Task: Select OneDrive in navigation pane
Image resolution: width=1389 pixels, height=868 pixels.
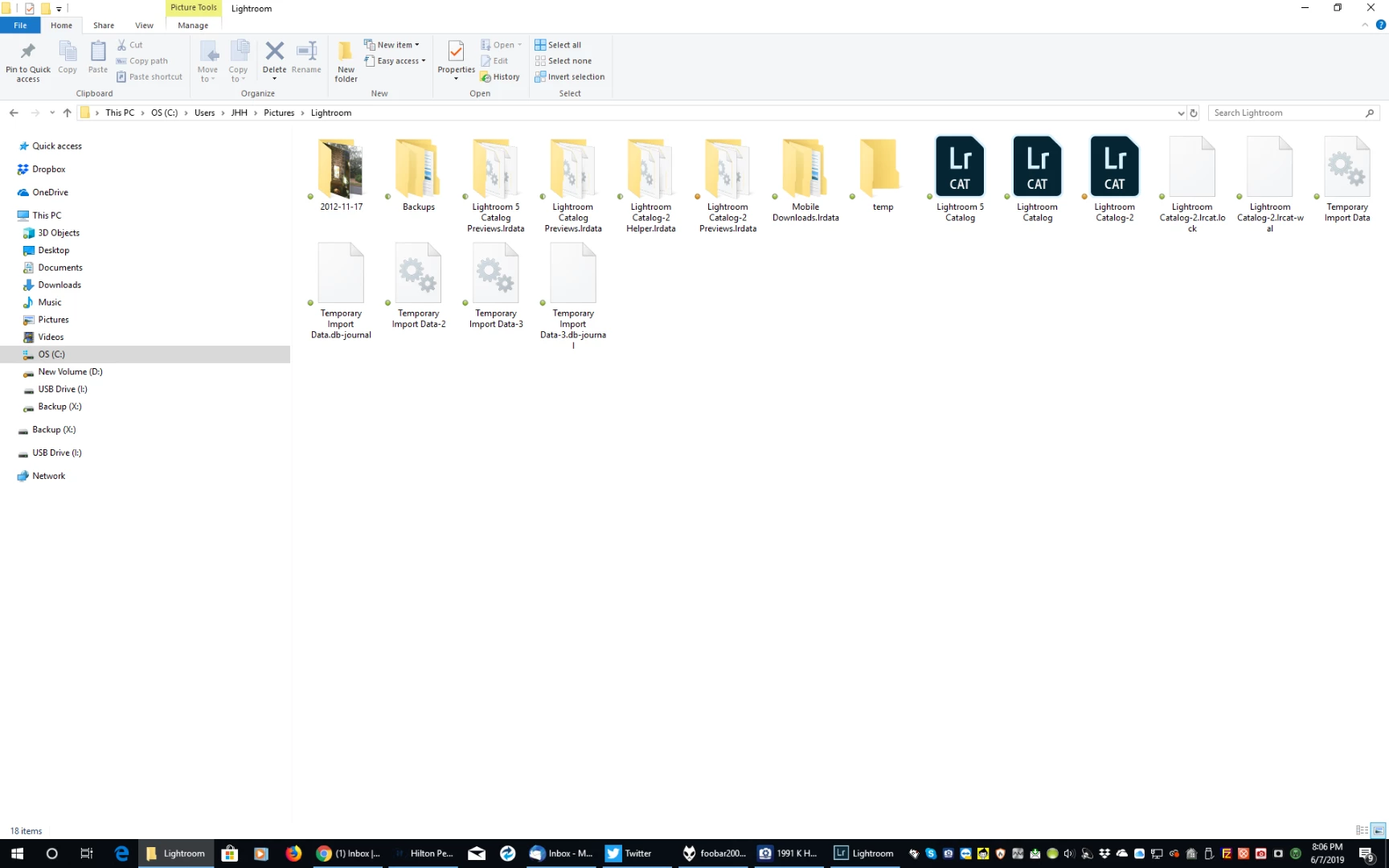Action: [x=50, y=193]
